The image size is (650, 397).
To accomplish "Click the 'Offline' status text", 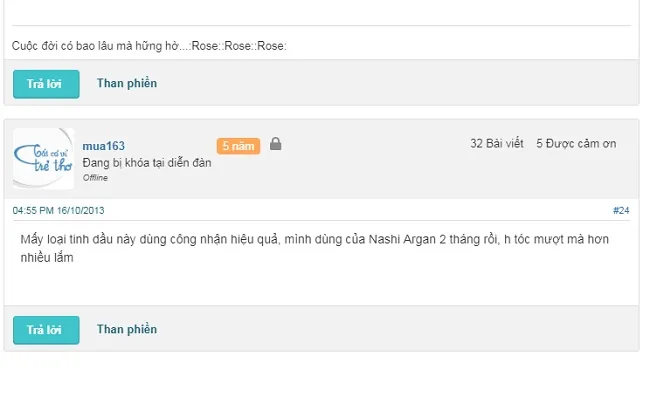I will (95, 178).
